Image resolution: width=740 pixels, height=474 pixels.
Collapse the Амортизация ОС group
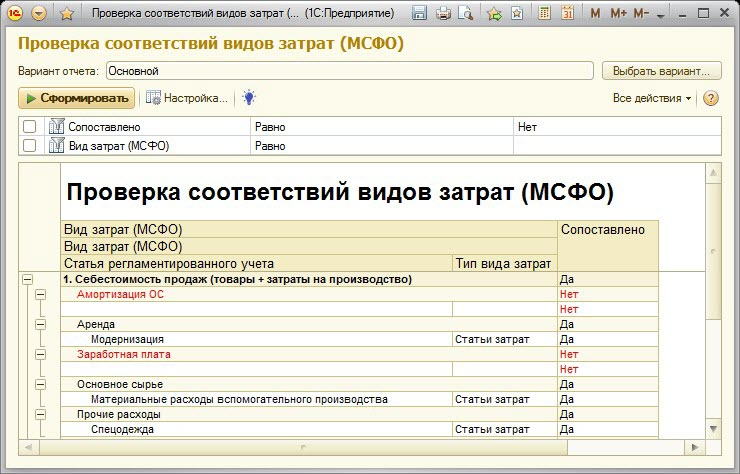[x=40, y=295]
